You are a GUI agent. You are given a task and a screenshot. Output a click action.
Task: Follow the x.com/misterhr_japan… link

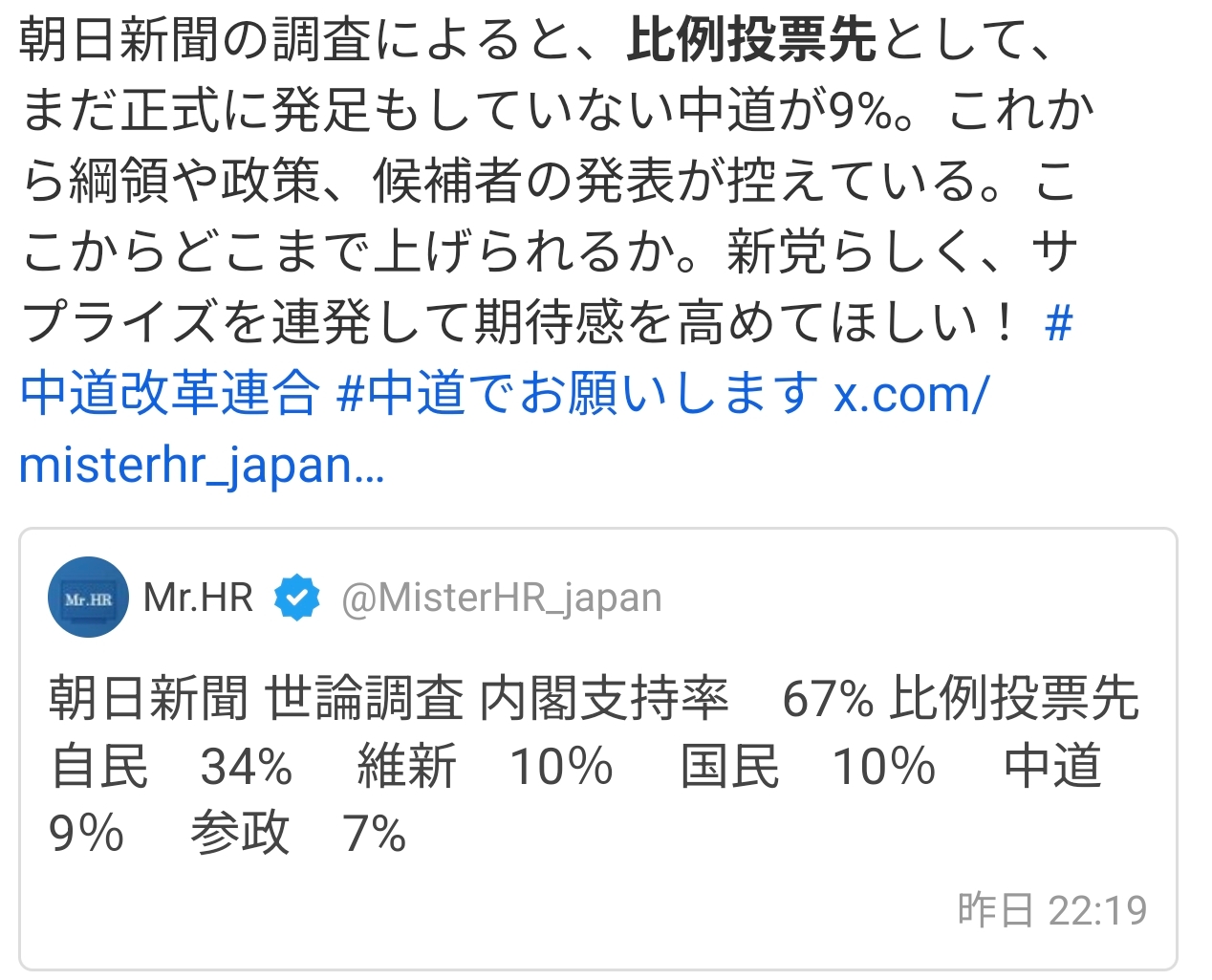click(x=201, y=466)
